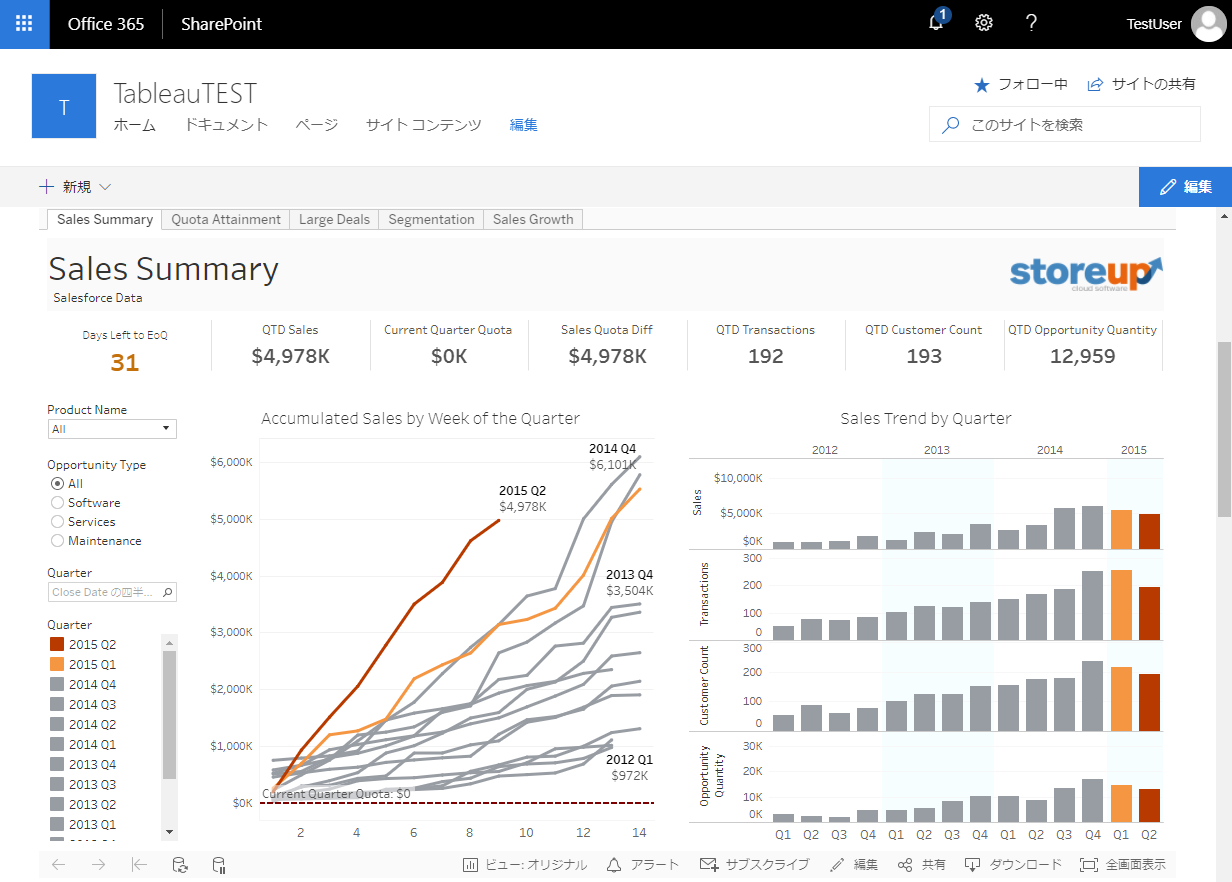Select the Maintenance opportunity type radio button
The image size is (1232, 882).
(x=57, y=540)
